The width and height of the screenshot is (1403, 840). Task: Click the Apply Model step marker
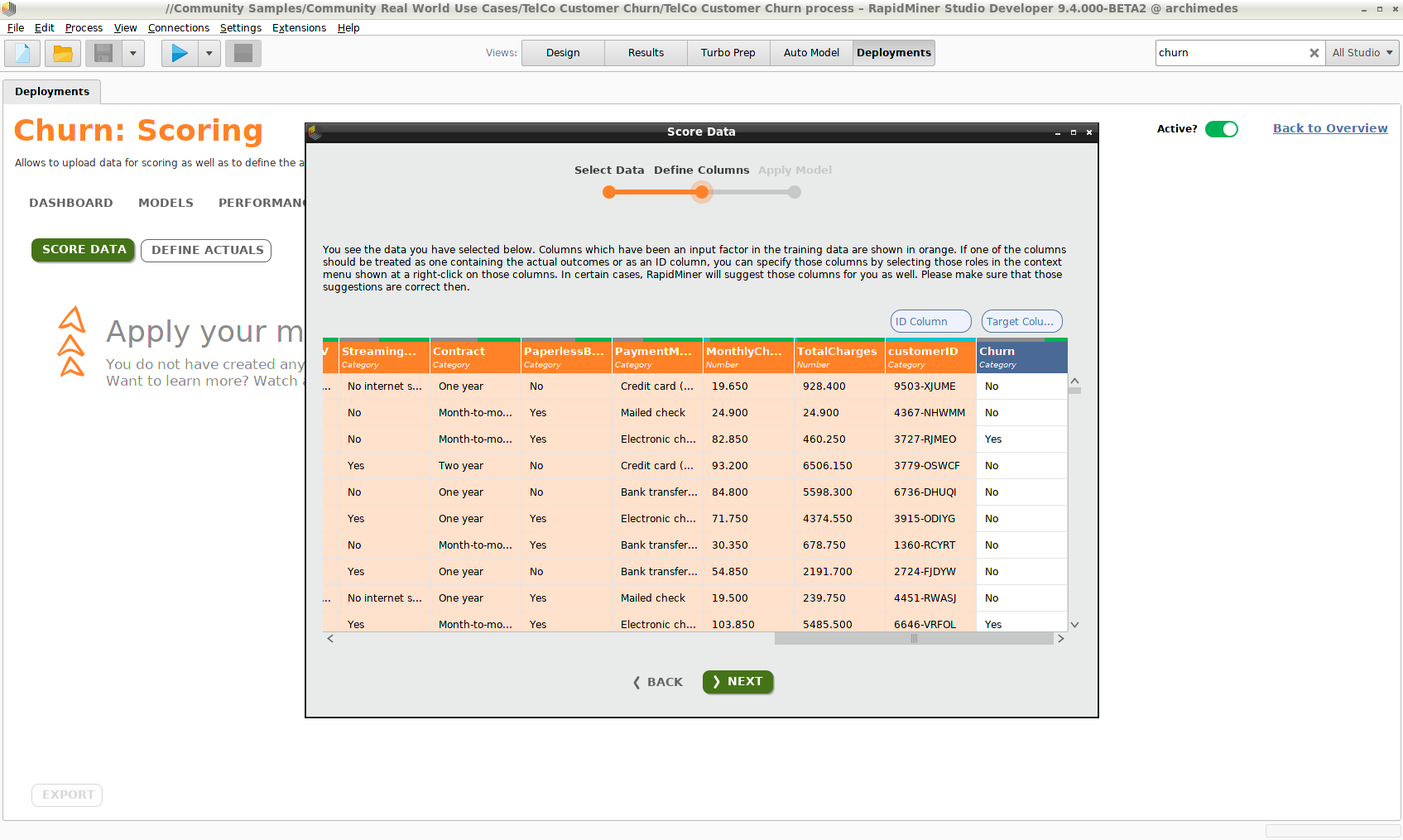pyautogui.click(x=795, y=192)
